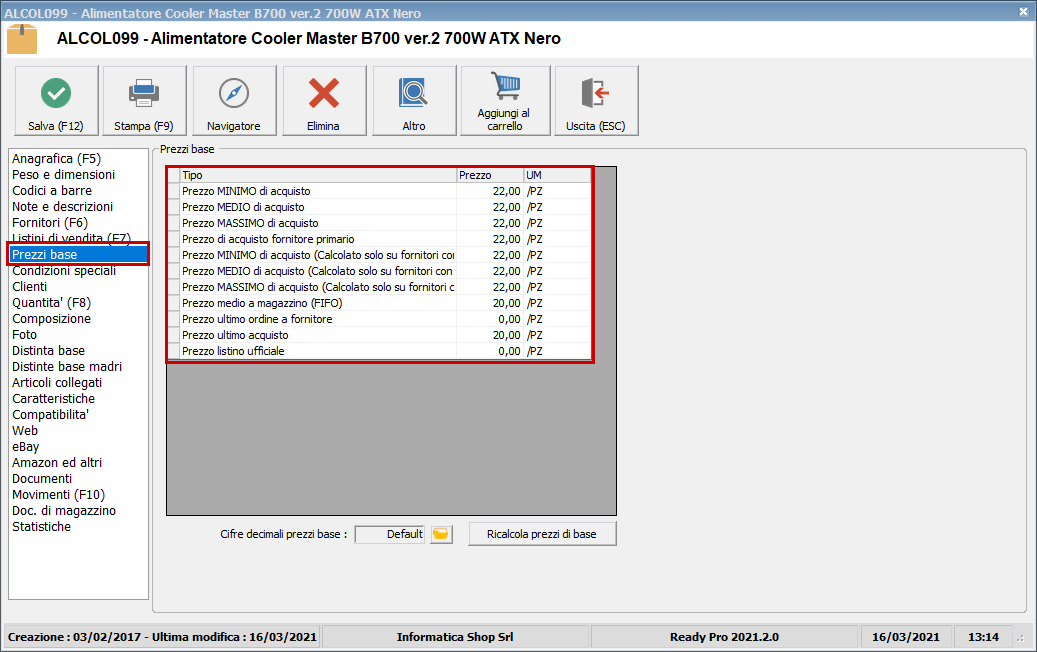
Task: Click Informatica Shop Srl in status bar
Action: click(x=455, y=637)
